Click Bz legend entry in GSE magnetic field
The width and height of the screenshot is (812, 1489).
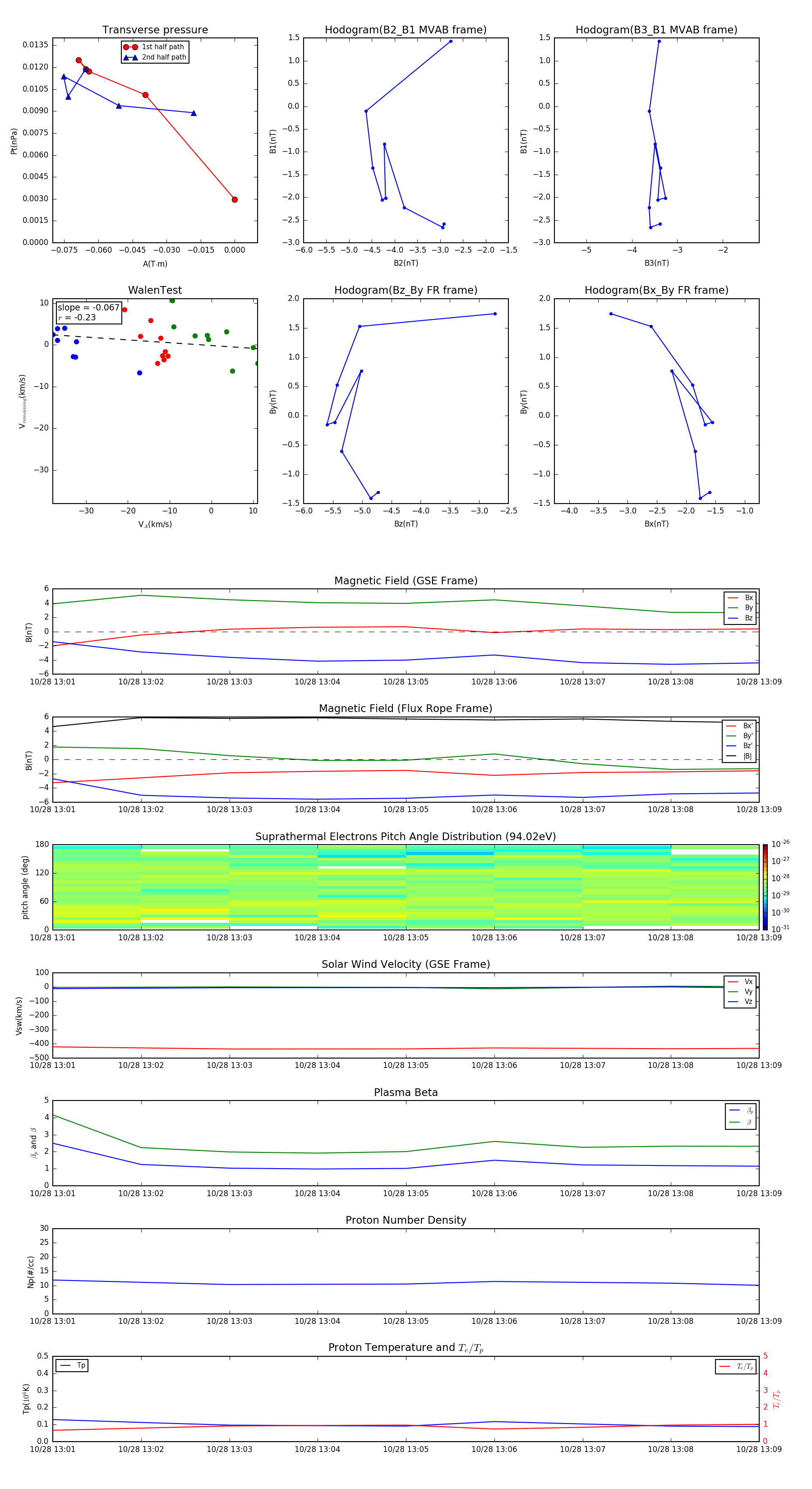click(x=740, y=618)
